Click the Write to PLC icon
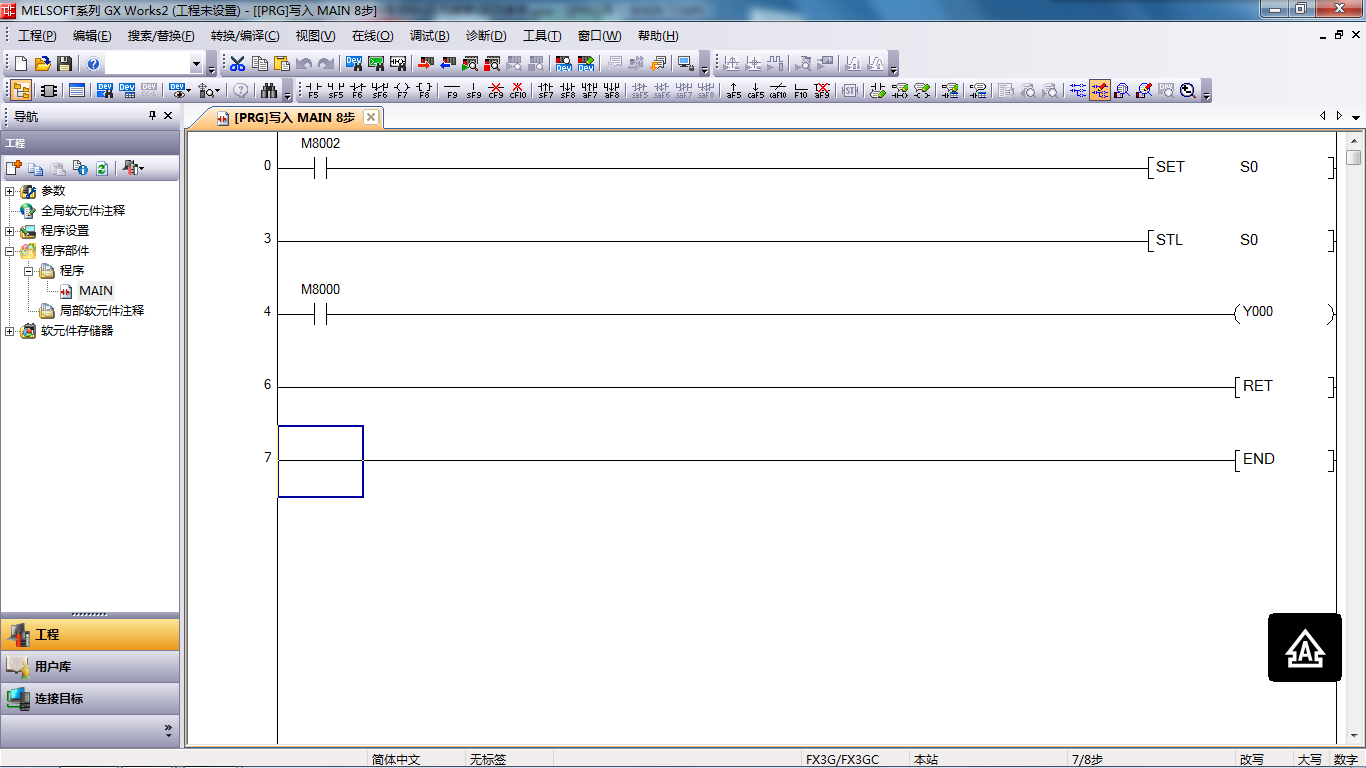Image resolution: width=1366 pixels, height=768 pixels. pos(424,64)
